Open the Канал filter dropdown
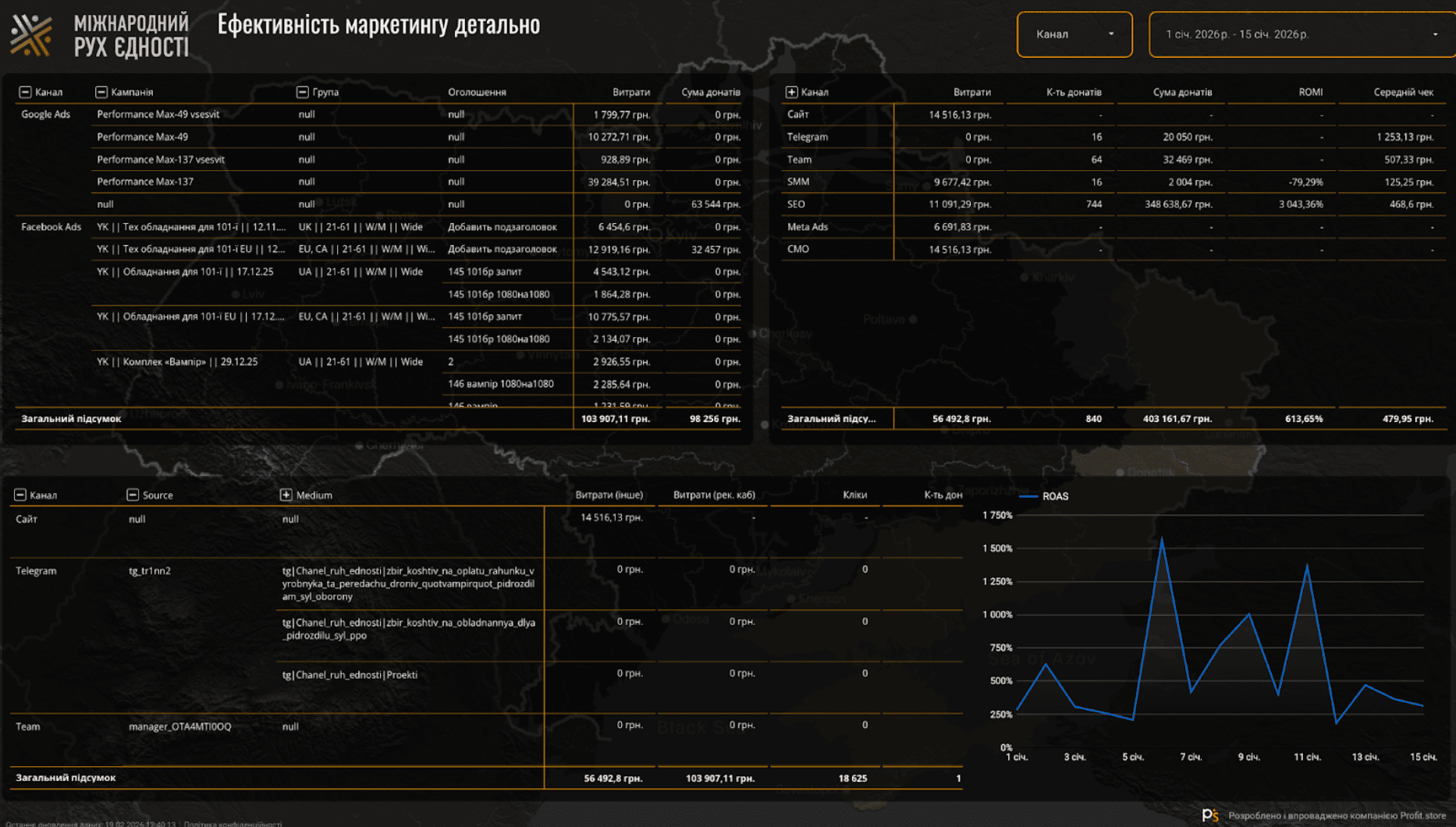 (x=1074, y=34)
